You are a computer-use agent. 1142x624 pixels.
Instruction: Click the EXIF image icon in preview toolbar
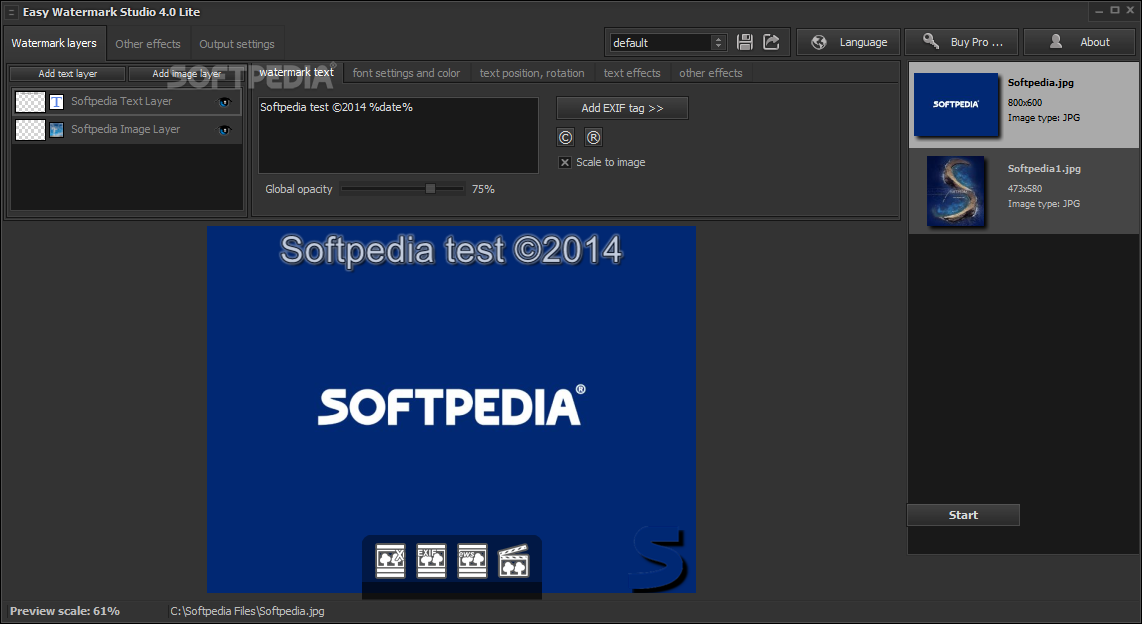click(x=431, y=561)
